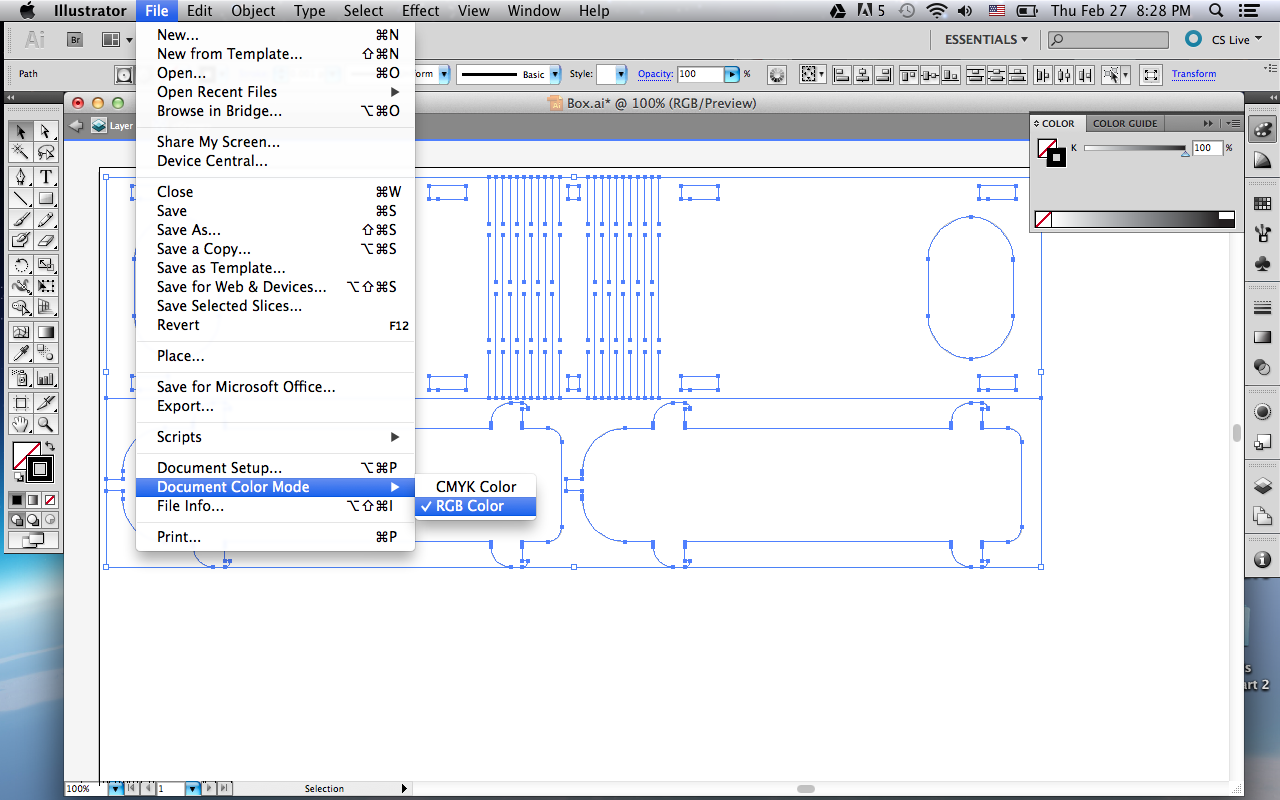The image size is (1280, 800).
Task: Activate the Fill box in toolbox
Action: [x=22, y=453]
